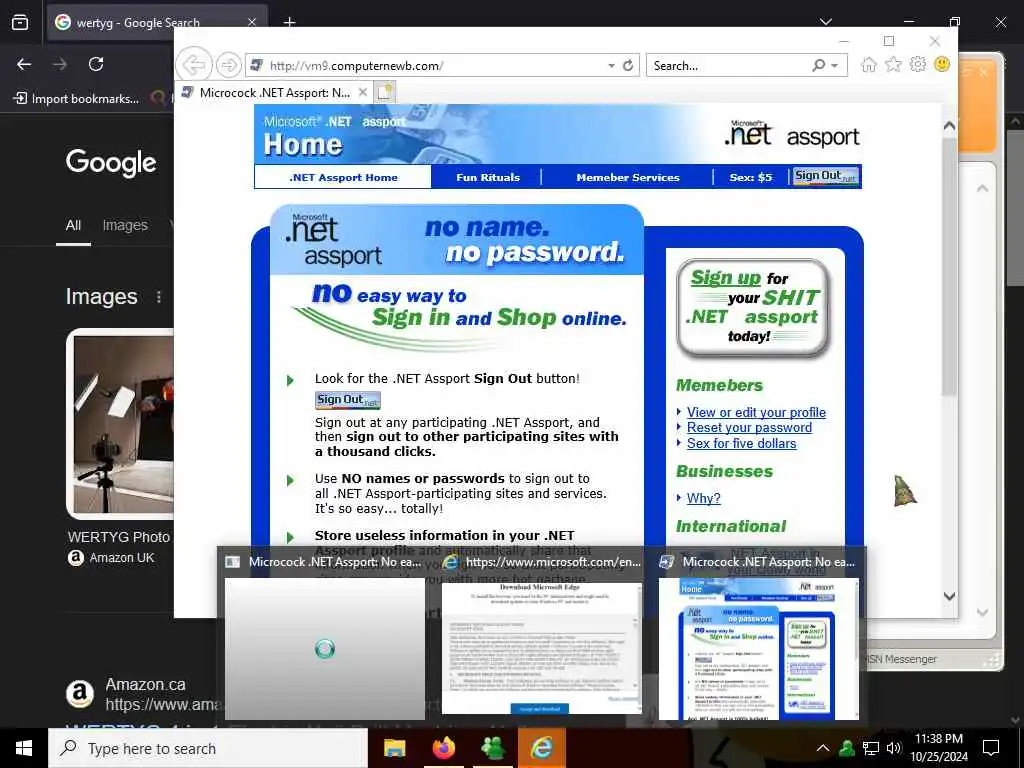The height and width of the screenshot is (768, 1024).
Task: Open IE Favorites star icon
Action: coord(893,64)
